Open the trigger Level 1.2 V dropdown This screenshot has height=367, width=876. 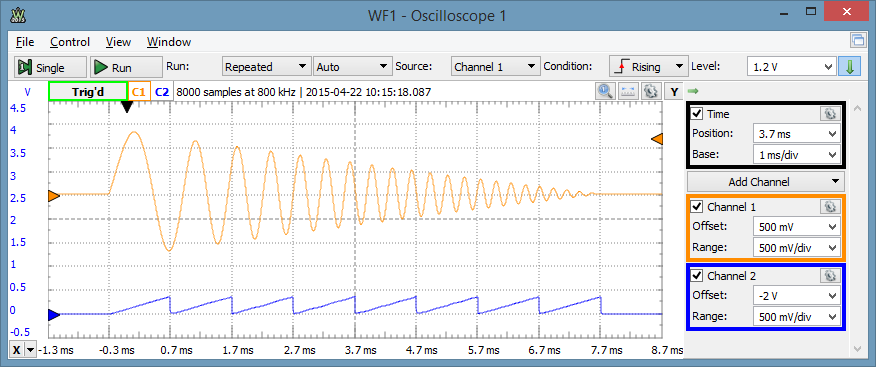[x=792, y=66]
